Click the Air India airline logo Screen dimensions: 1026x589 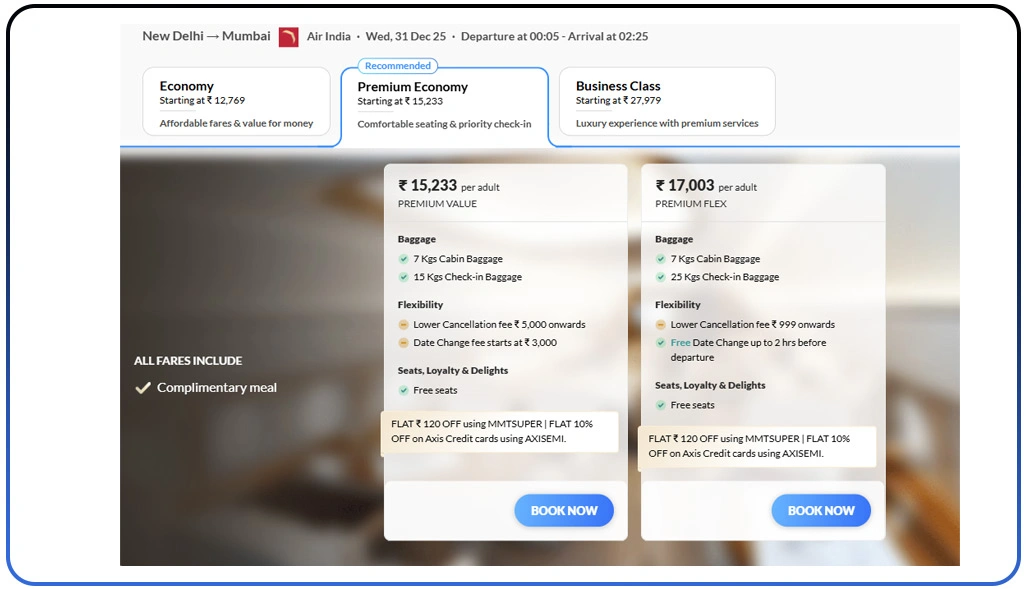(288, 37)
